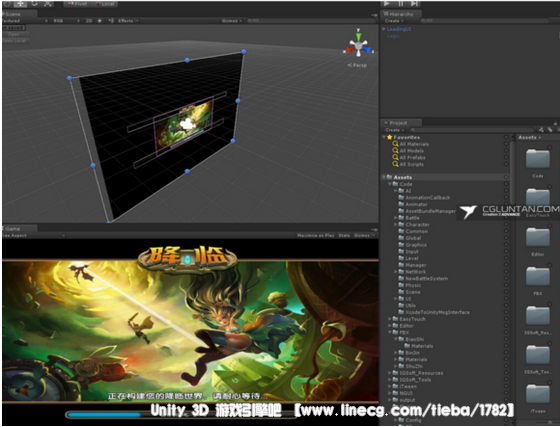Toggle Maximize on Play
Screen dimensions: 560x427
click(315, 236)
